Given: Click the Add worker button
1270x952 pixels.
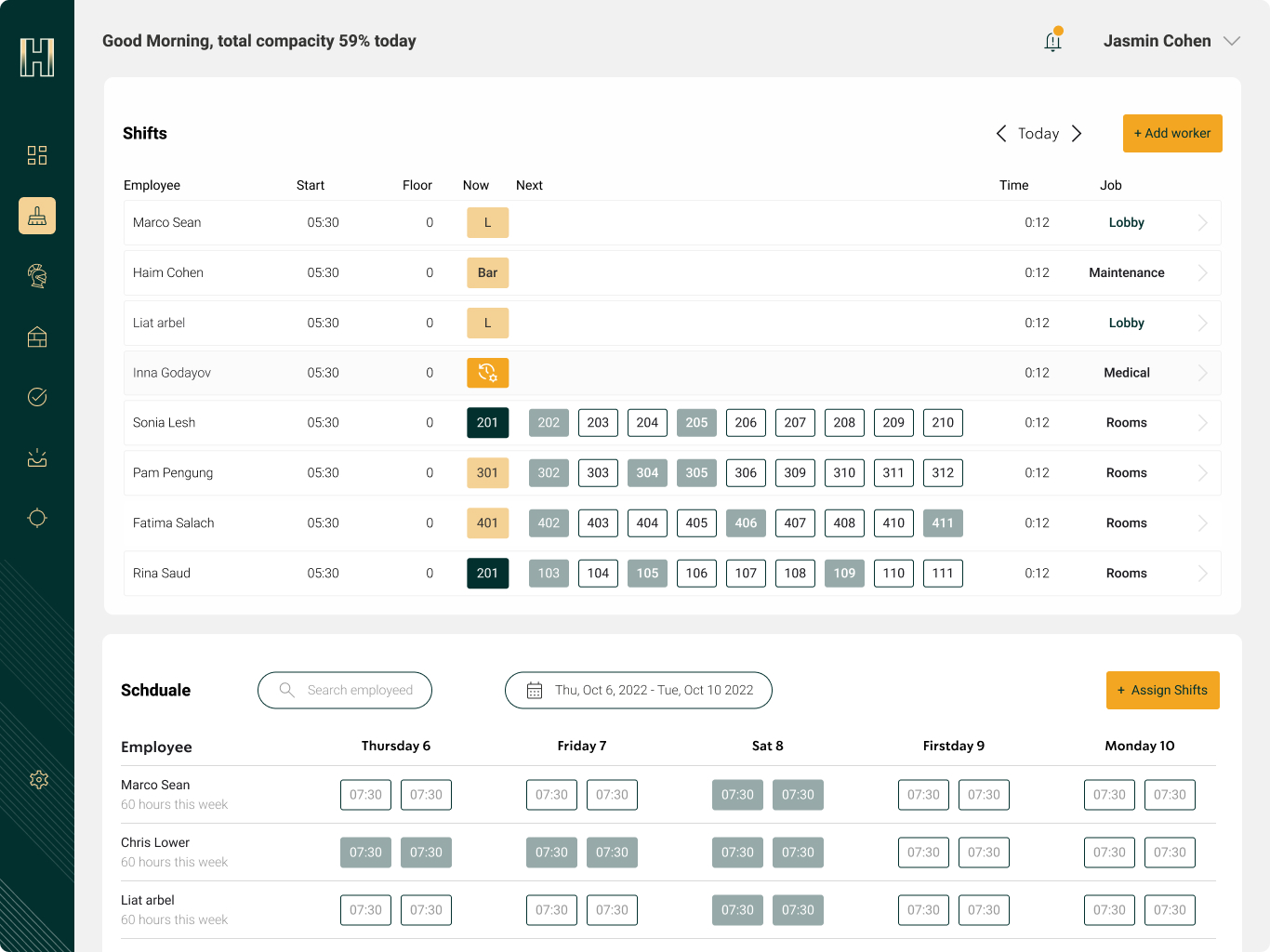Looking at the screenshot, I should pos(1172,133).
